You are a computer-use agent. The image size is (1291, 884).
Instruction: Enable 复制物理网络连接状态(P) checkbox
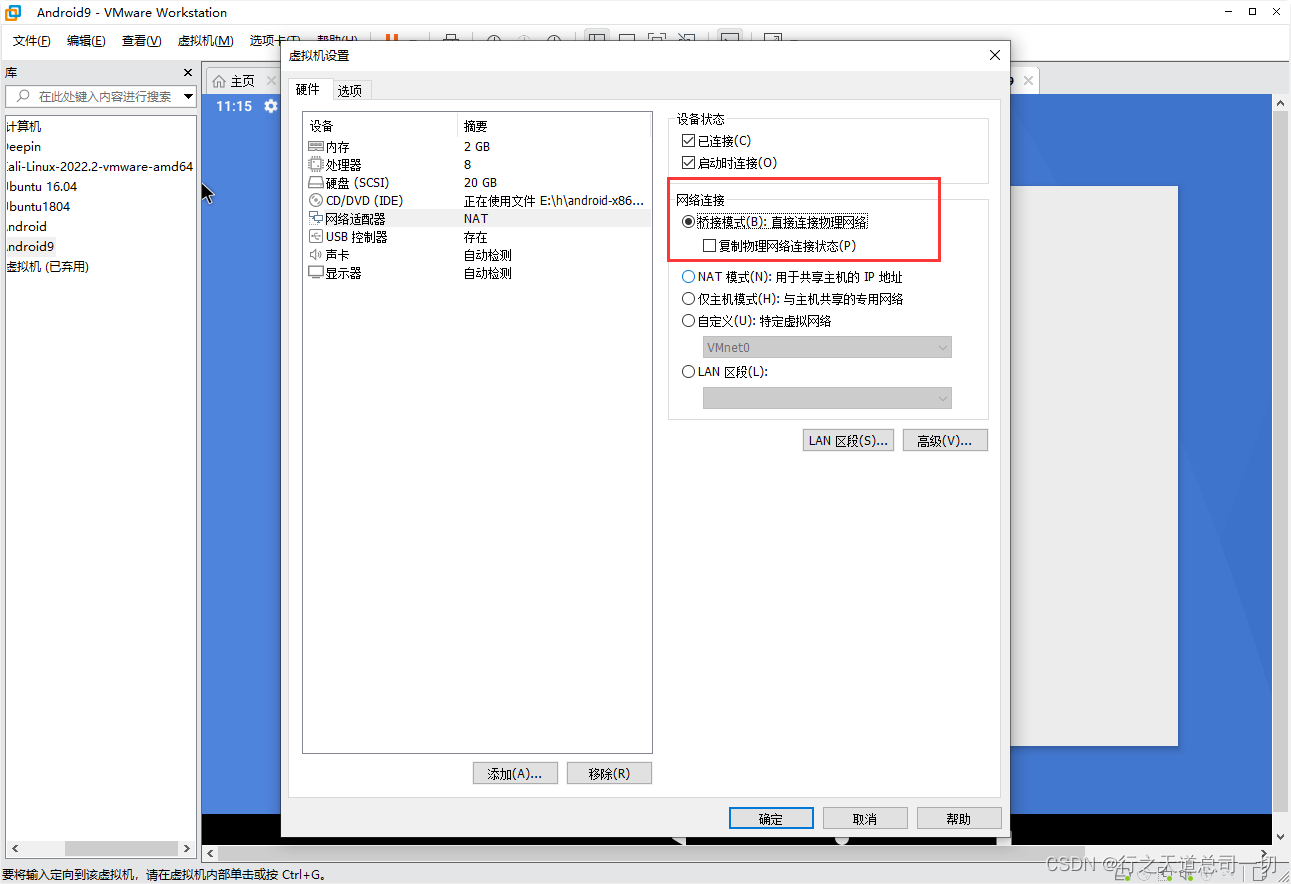click(709, 246)
